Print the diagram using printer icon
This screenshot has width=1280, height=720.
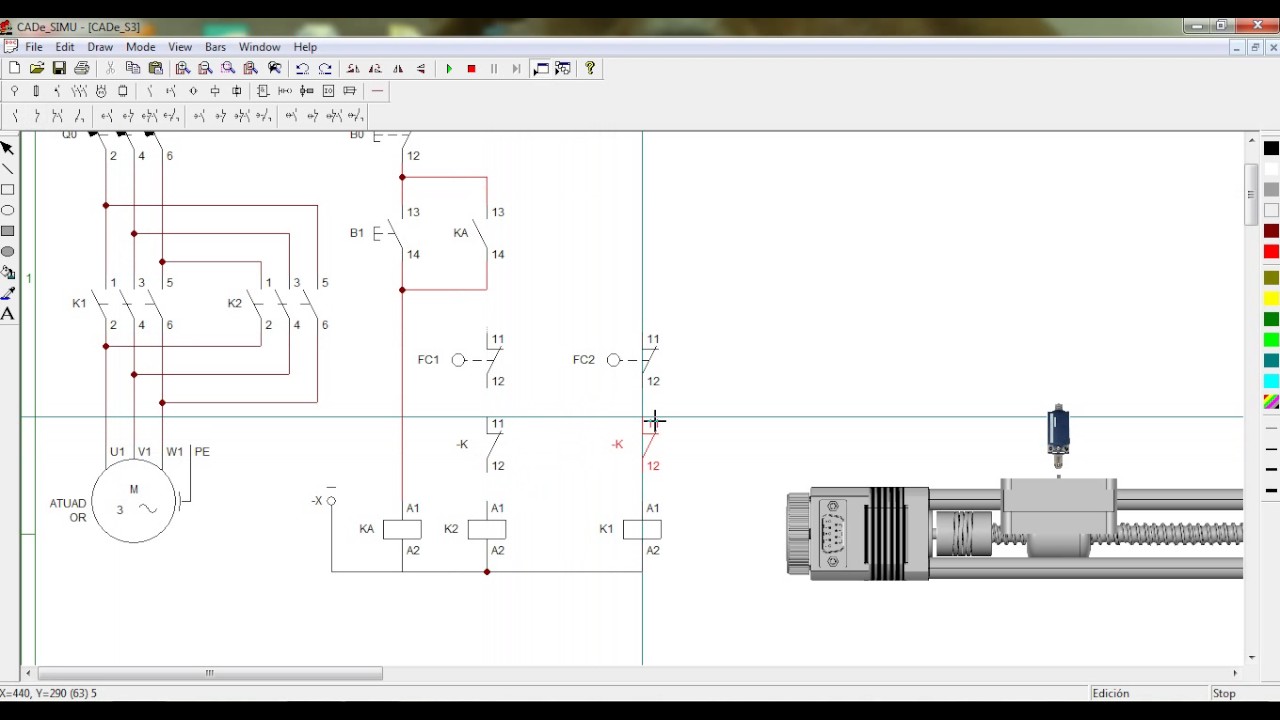[x=82, y=68]
